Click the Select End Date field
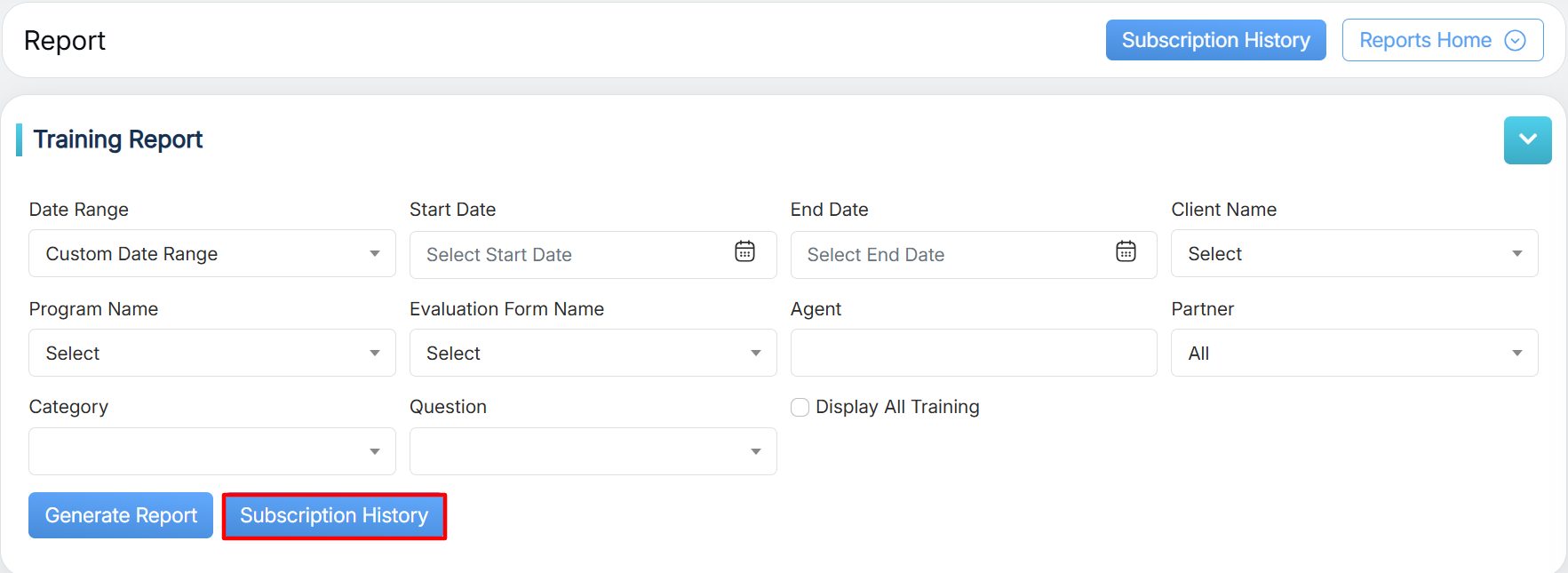The height and width of the screenshot is (573, 1568). (951, 255)
